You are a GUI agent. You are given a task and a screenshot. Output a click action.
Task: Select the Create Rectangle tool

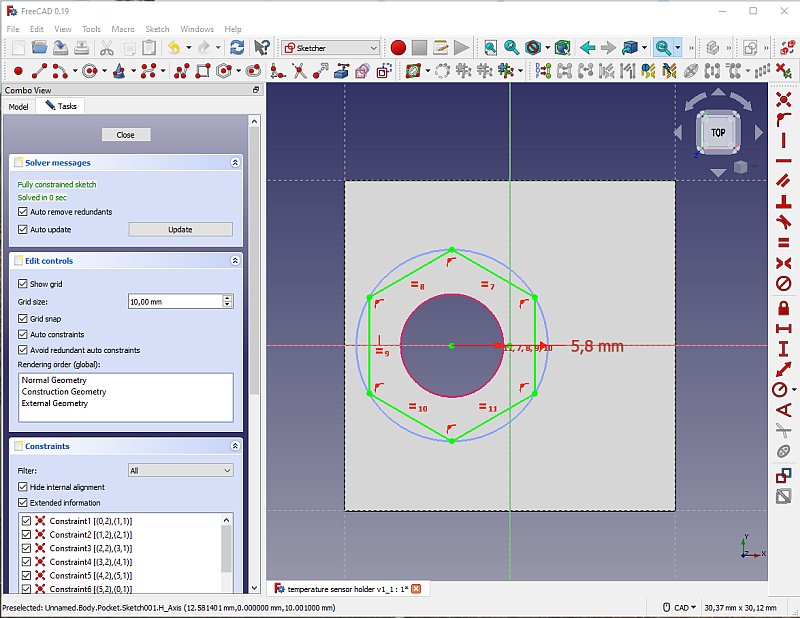coord(203,71)
